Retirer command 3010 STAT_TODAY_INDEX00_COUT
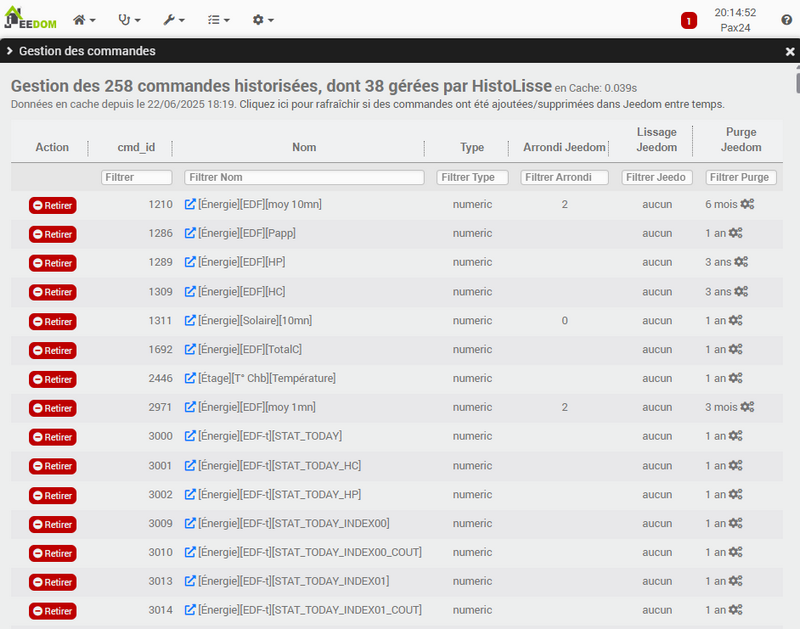 tap(53, 553)
